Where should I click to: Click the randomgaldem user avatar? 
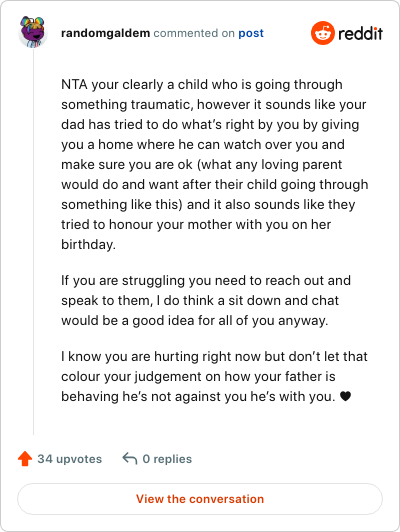pyautogui.click(x=33, y=32)
